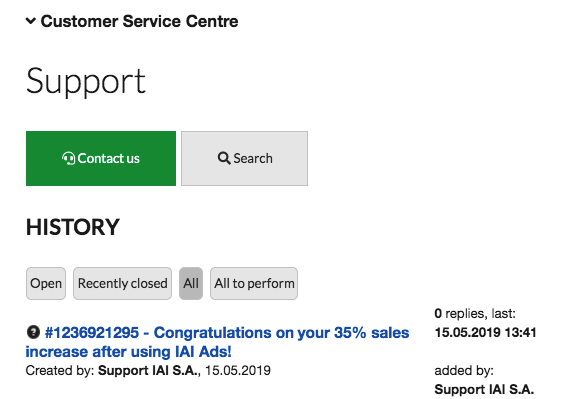Click the magnifying glass search icon
The image size is (581, 399).
(224, 158)
